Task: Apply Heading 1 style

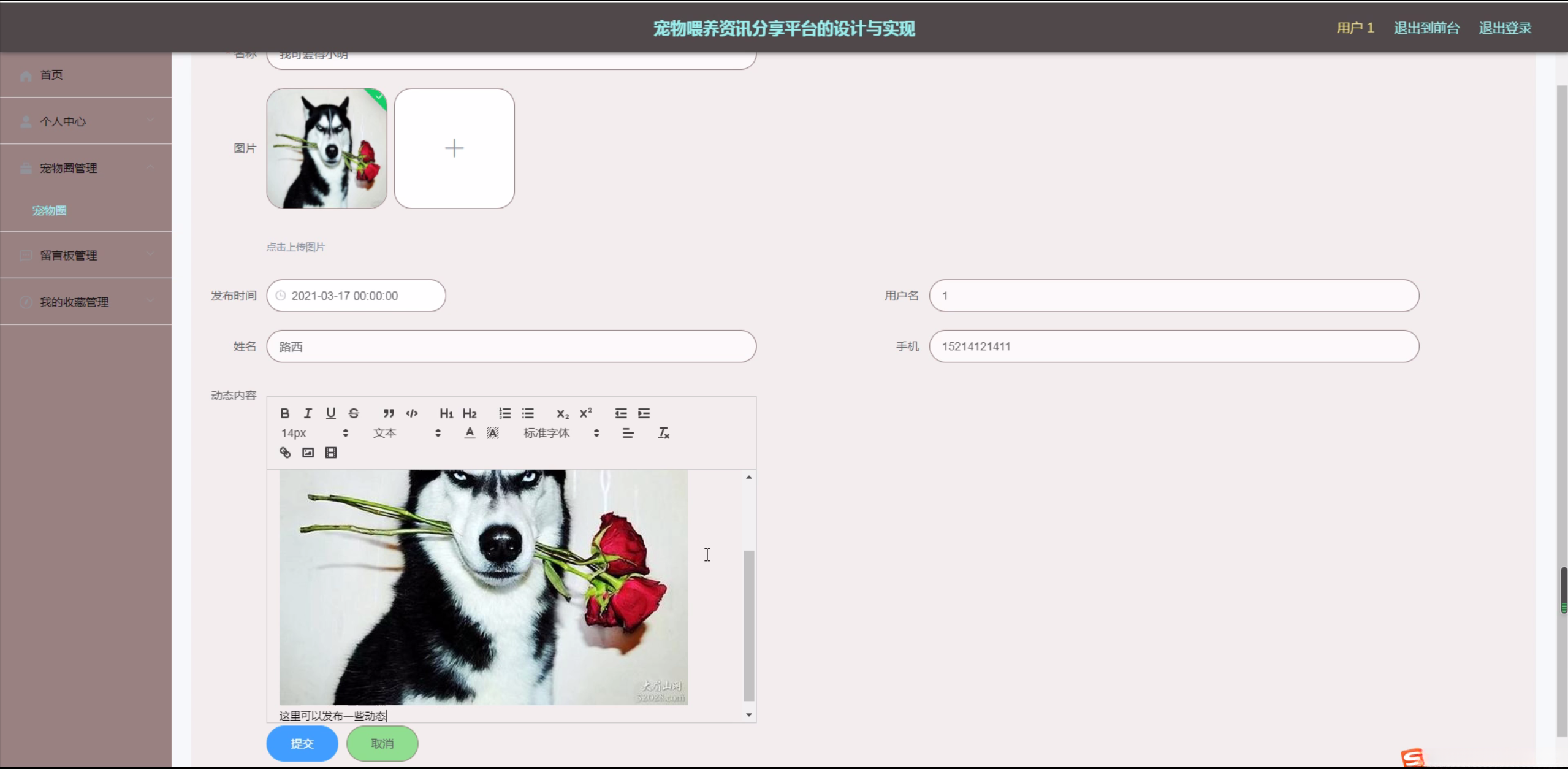Action: coord(446,413)
